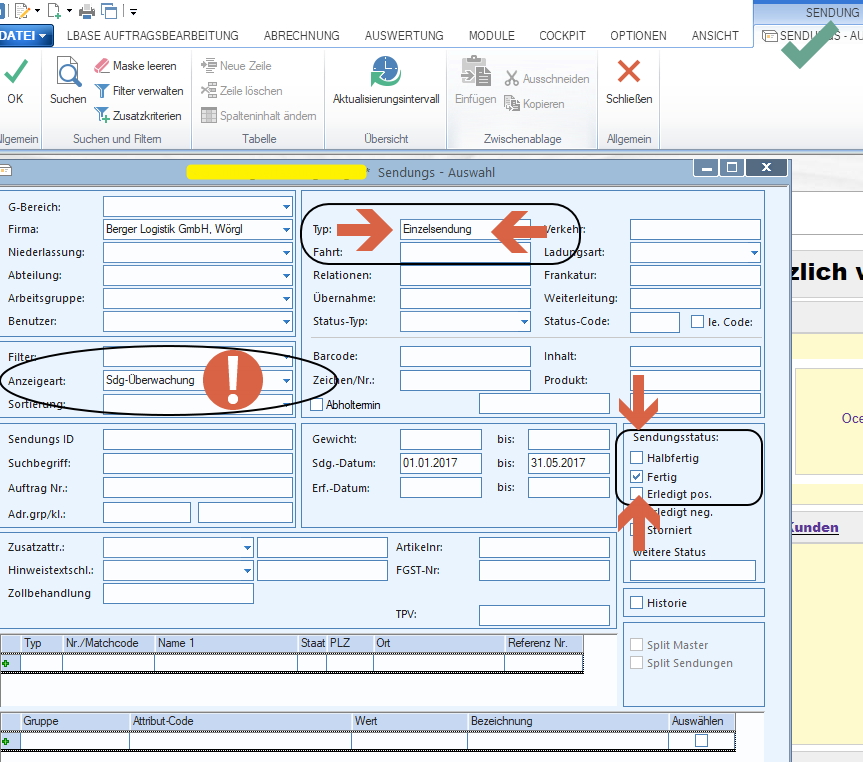The width and height of the screenshot is (863, 762).
Task: Tick the le. Code checkbox
Action: (697, 322)
